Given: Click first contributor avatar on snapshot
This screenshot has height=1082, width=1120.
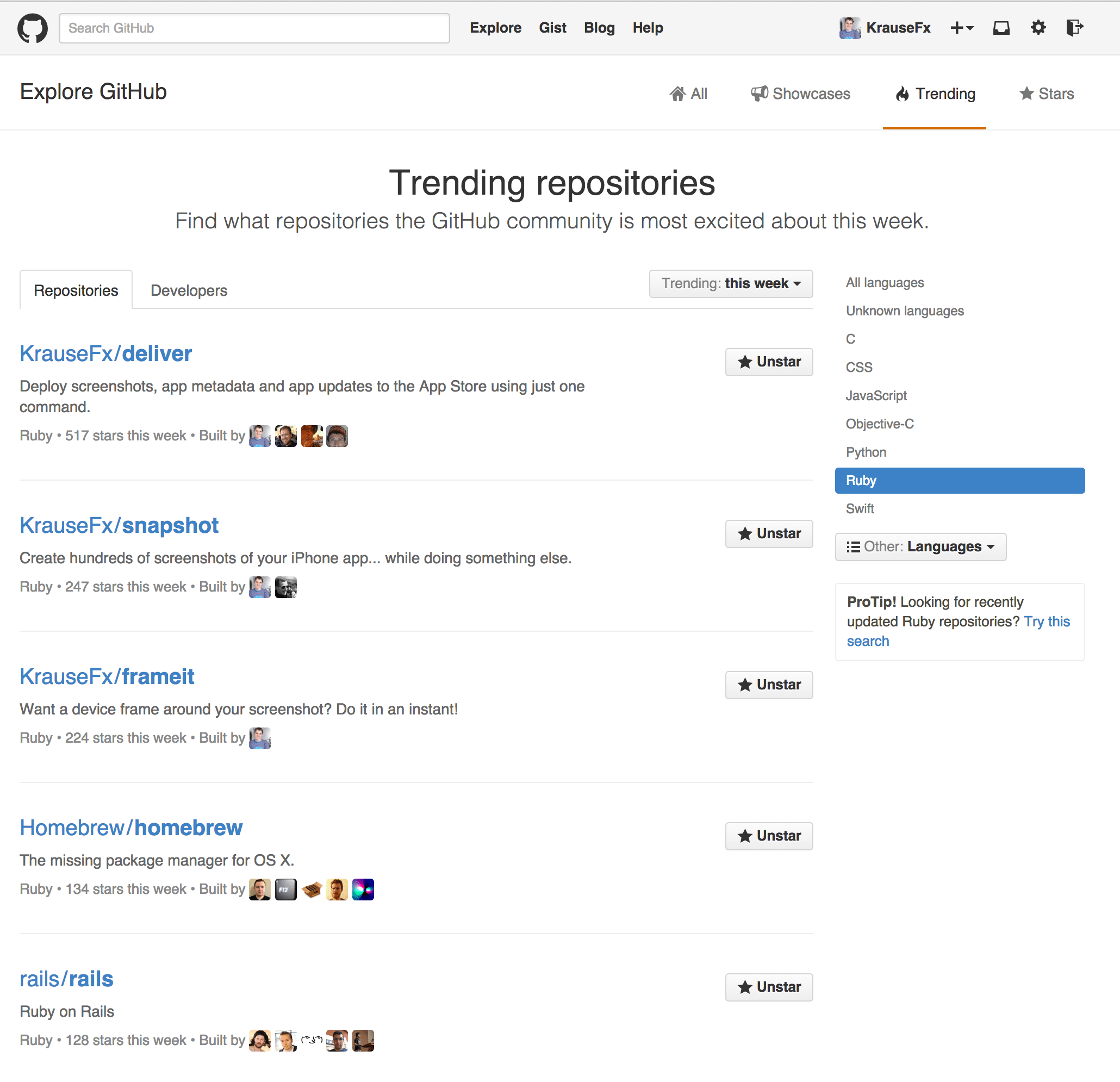Looking at the screenshot, I should pyautogui.click(x=260, y=587).
